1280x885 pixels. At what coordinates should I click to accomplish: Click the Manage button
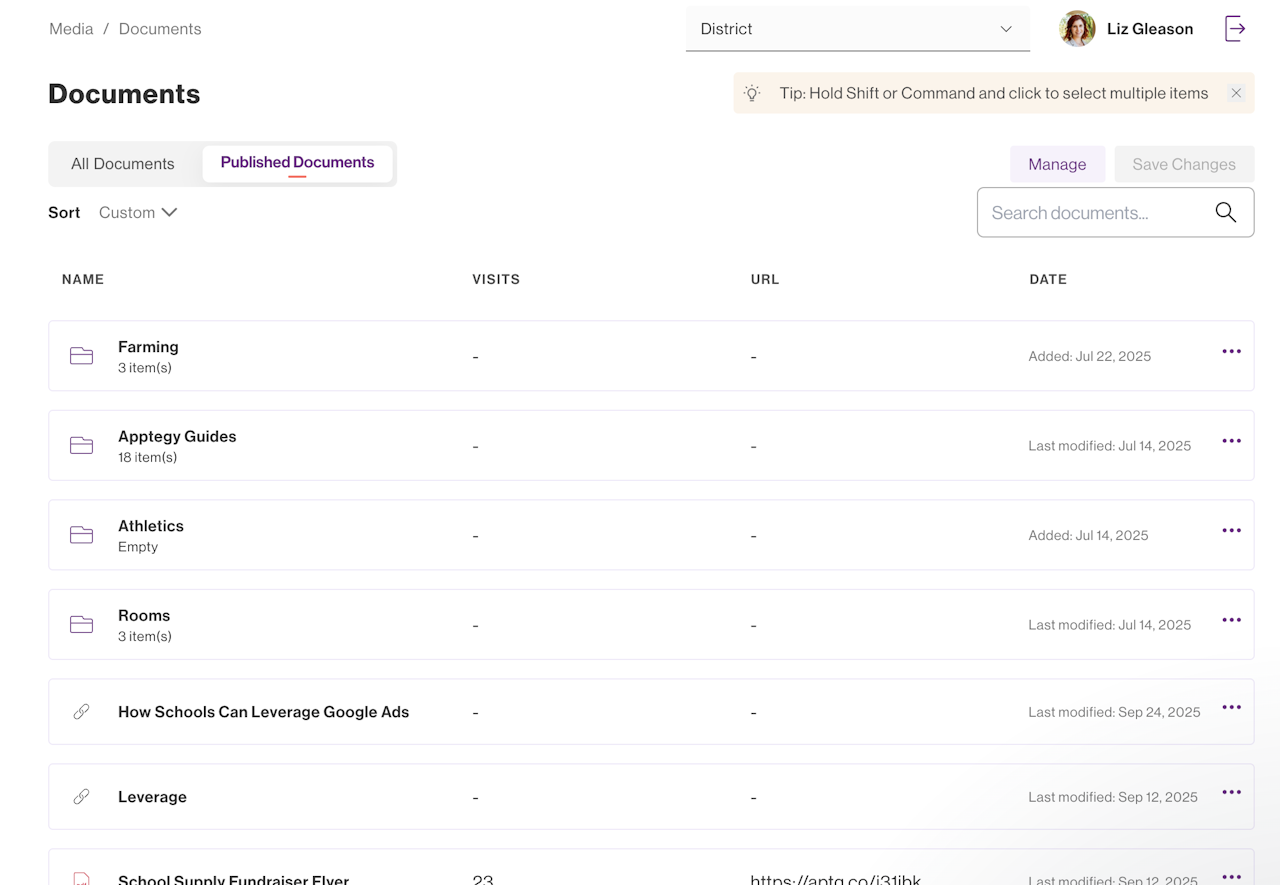tap(1057, 165)
